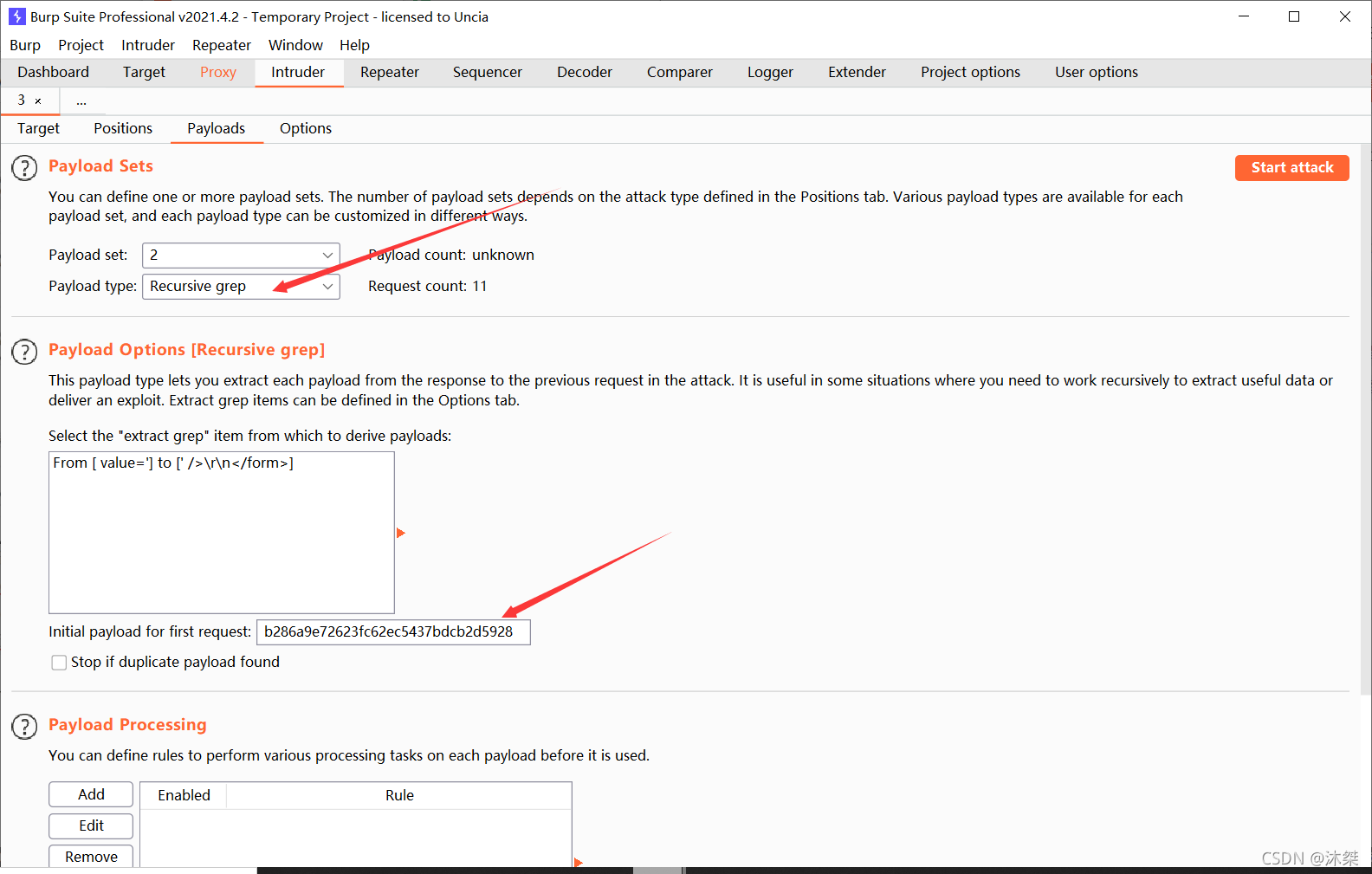Edit the selected processing rule
Viewport: 1372px width, 874px height.
click(x=91, y=826)
